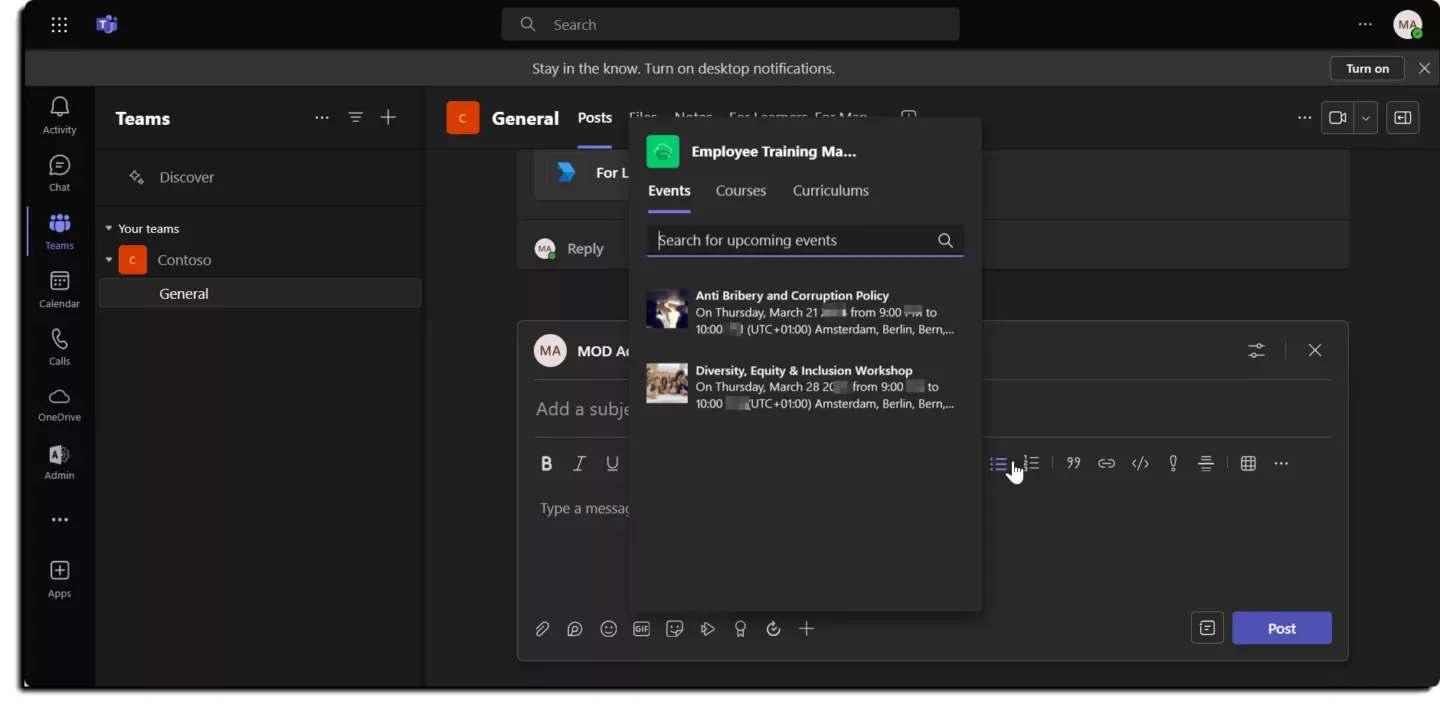Open the Posts tab of General channel
This screenshot has width=1440, height=711.
pos(595,118)
